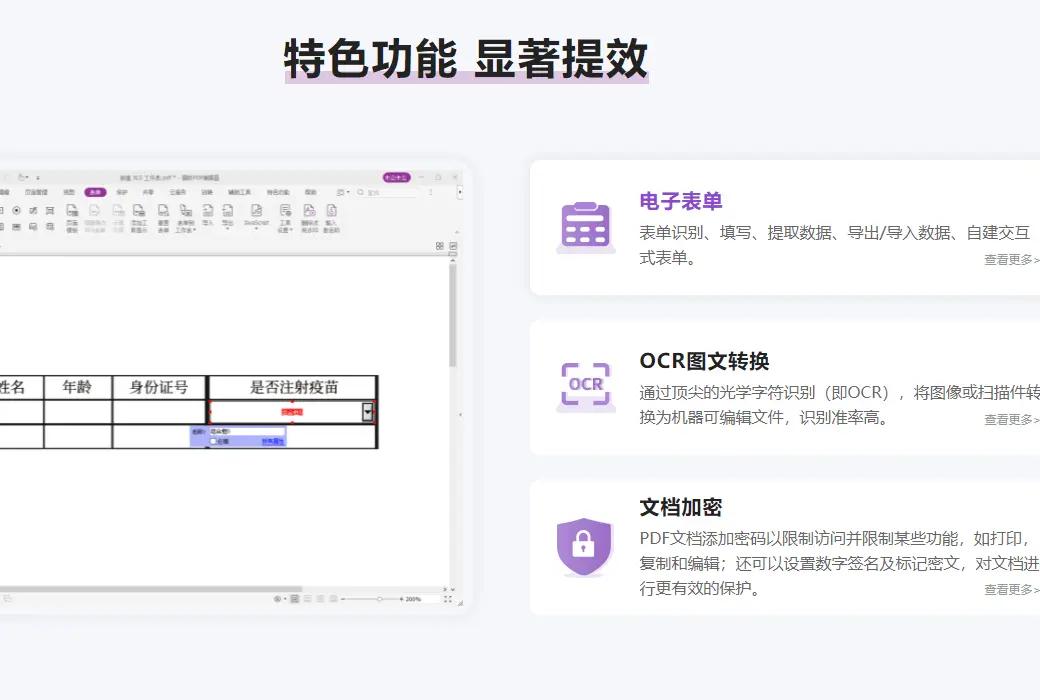The image size is (1040, 700).
Task: Click 查看更多 in the 文档加密 card
Action: point(1011,590)
